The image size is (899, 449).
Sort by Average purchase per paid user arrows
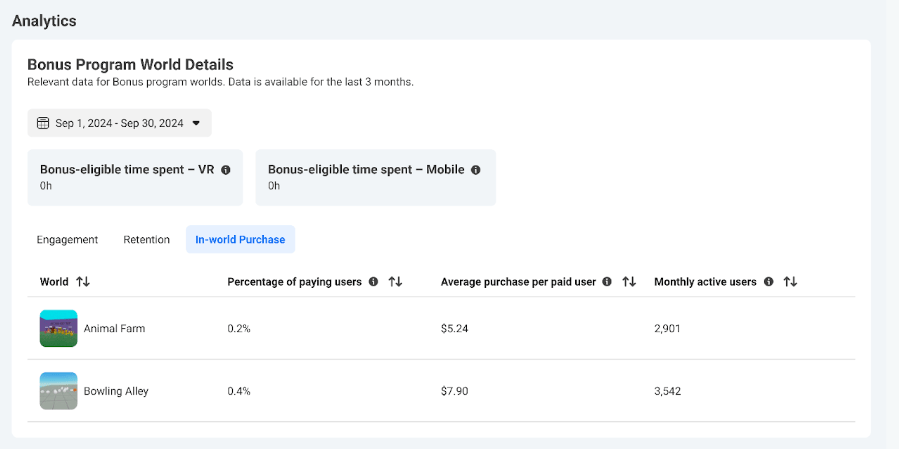629,282
